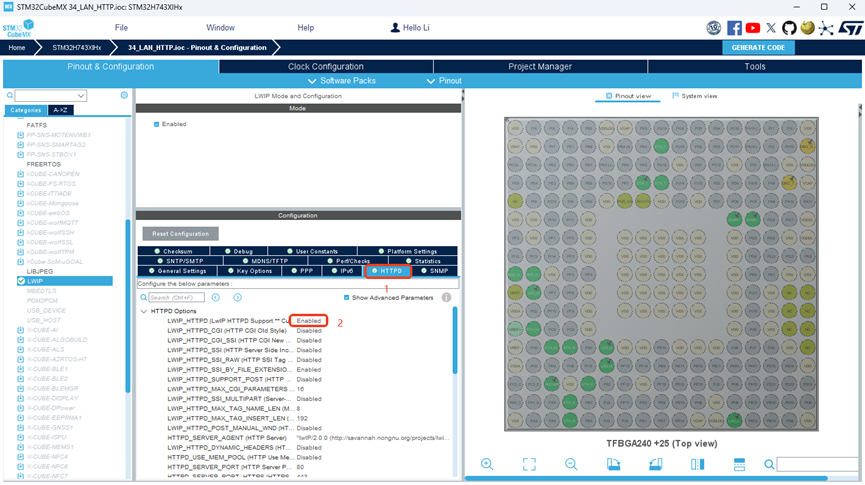Switch to the Tools tab
The width and height of the screenshot is (865, 485).
point(755,66)
